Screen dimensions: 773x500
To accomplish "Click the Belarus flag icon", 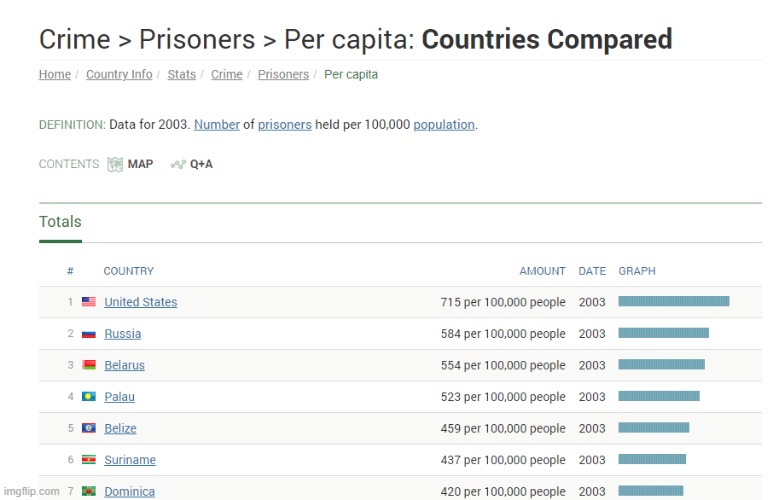I will coord(89,365).
